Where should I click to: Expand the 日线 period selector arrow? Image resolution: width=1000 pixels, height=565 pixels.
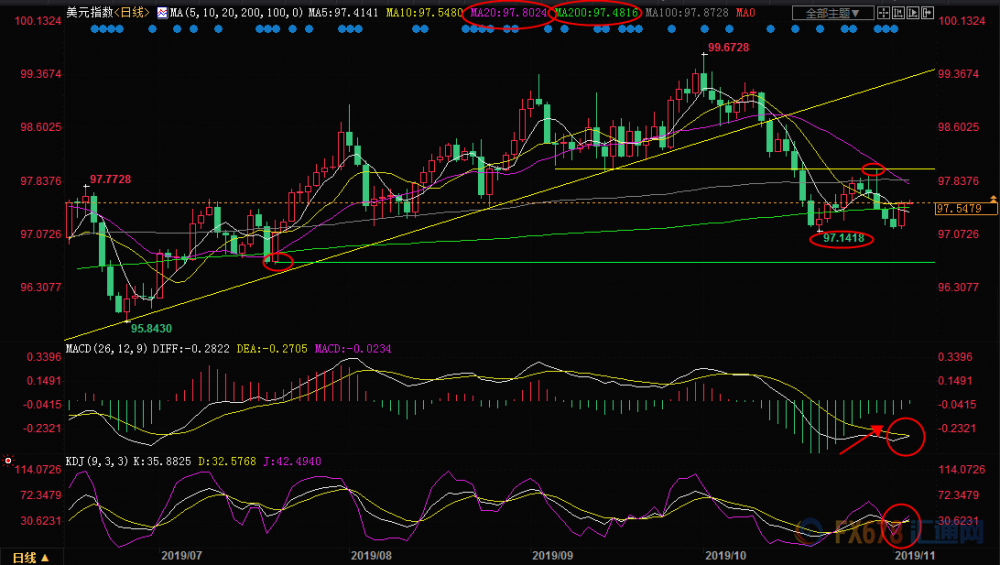point(45,558)
